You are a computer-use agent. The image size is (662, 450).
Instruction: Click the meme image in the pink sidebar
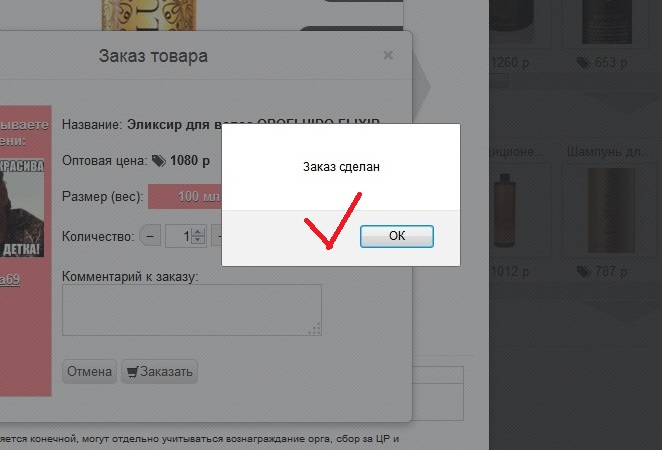pyautogui.click(x=21, y=208)
